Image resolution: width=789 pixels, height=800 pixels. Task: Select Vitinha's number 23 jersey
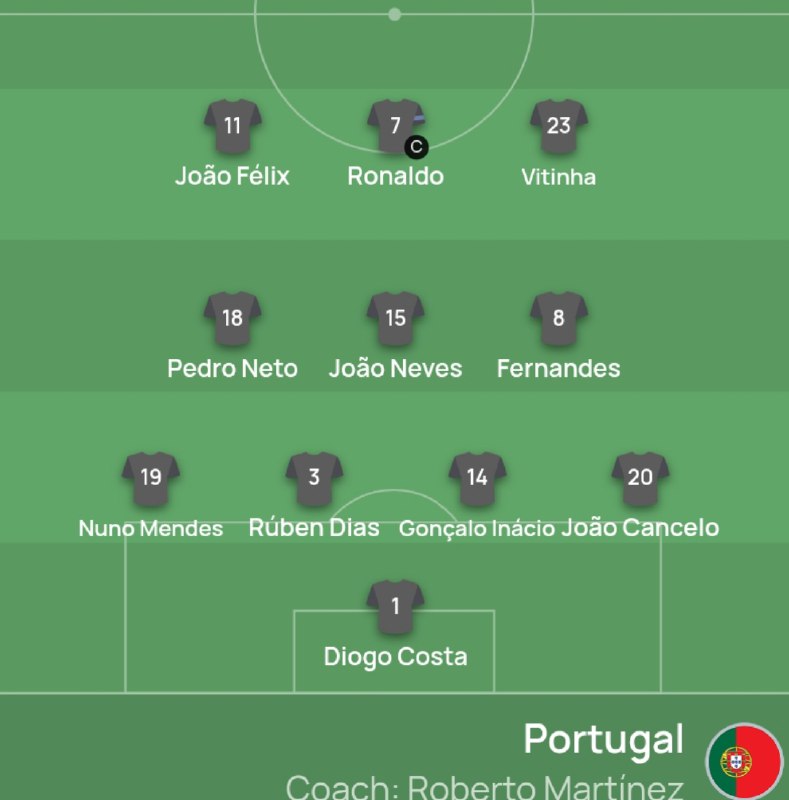[559, 127]
